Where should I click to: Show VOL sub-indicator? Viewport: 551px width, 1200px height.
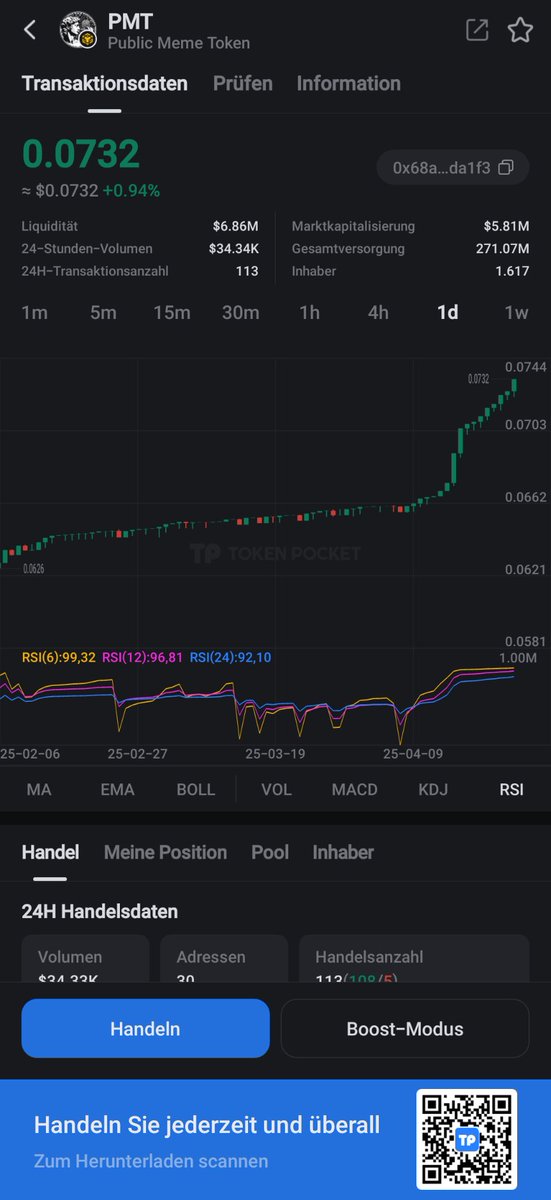[276, 789]
